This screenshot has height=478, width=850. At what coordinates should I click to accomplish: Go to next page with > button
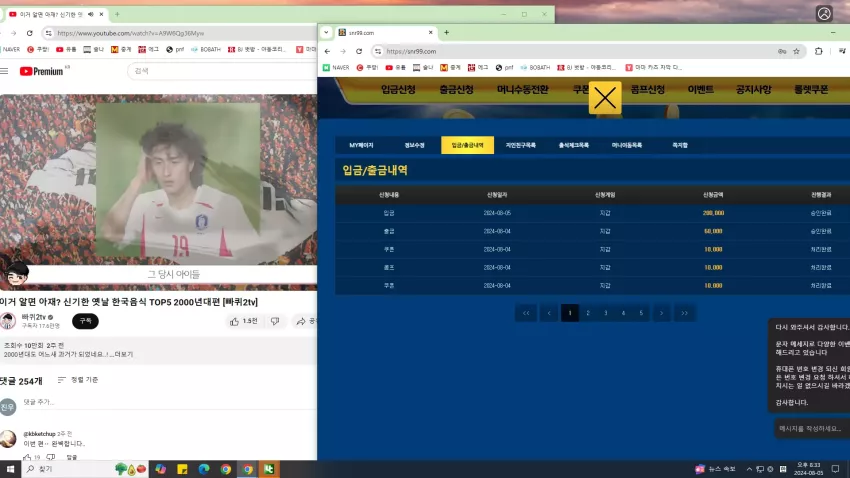[x=661, y=313]
